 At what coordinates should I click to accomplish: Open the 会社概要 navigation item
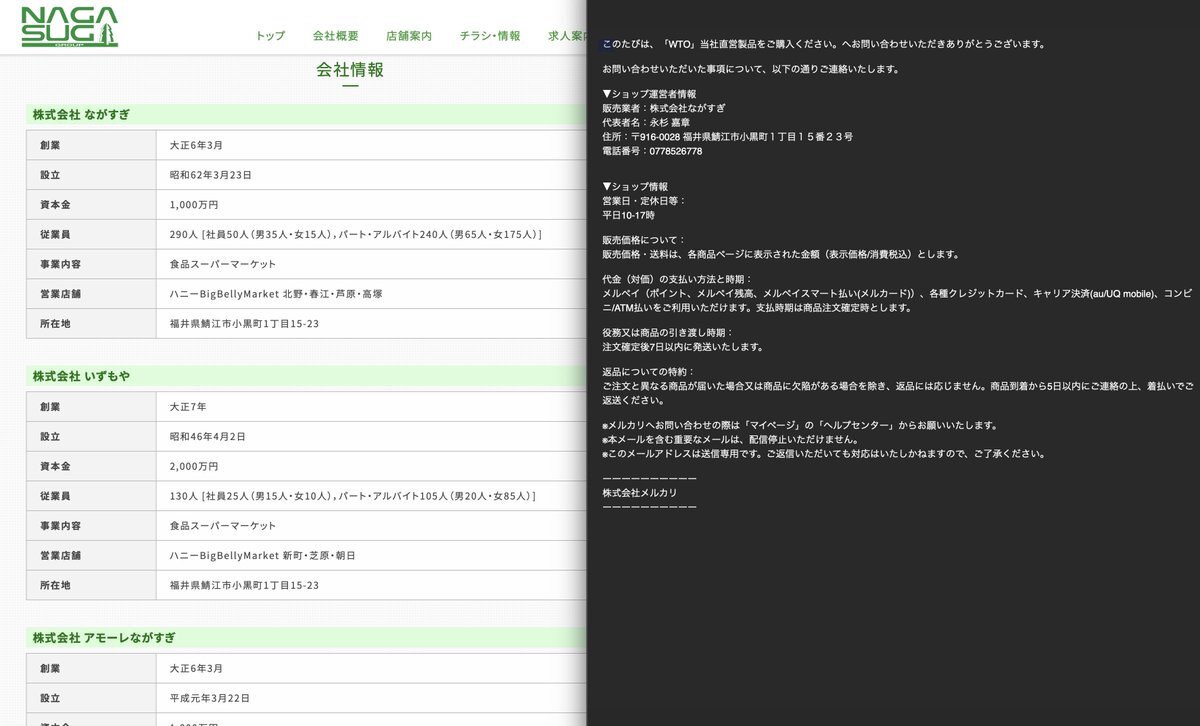click(x=335, y=36)
